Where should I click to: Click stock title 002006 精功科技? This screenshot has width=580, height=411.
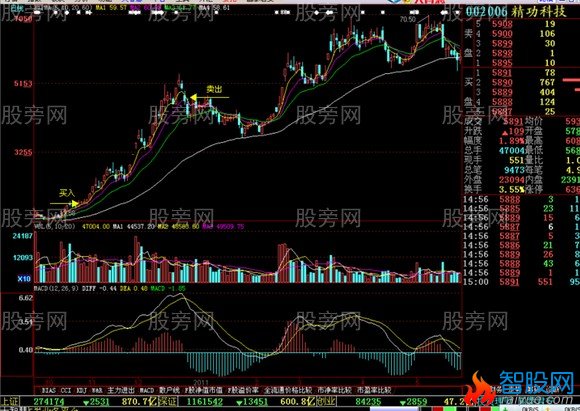click(x=516, y=12)
